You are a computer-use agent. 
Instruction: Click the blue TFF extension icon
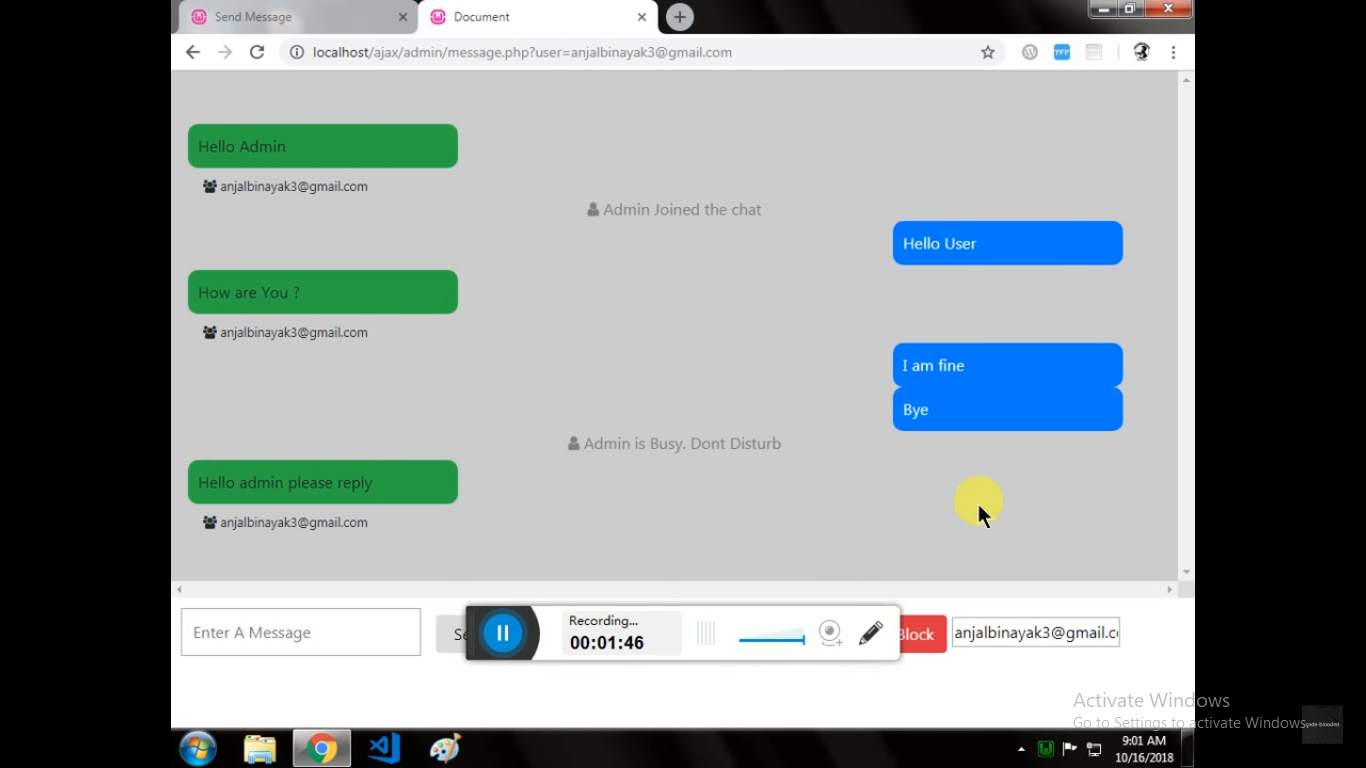(1061, 52)
